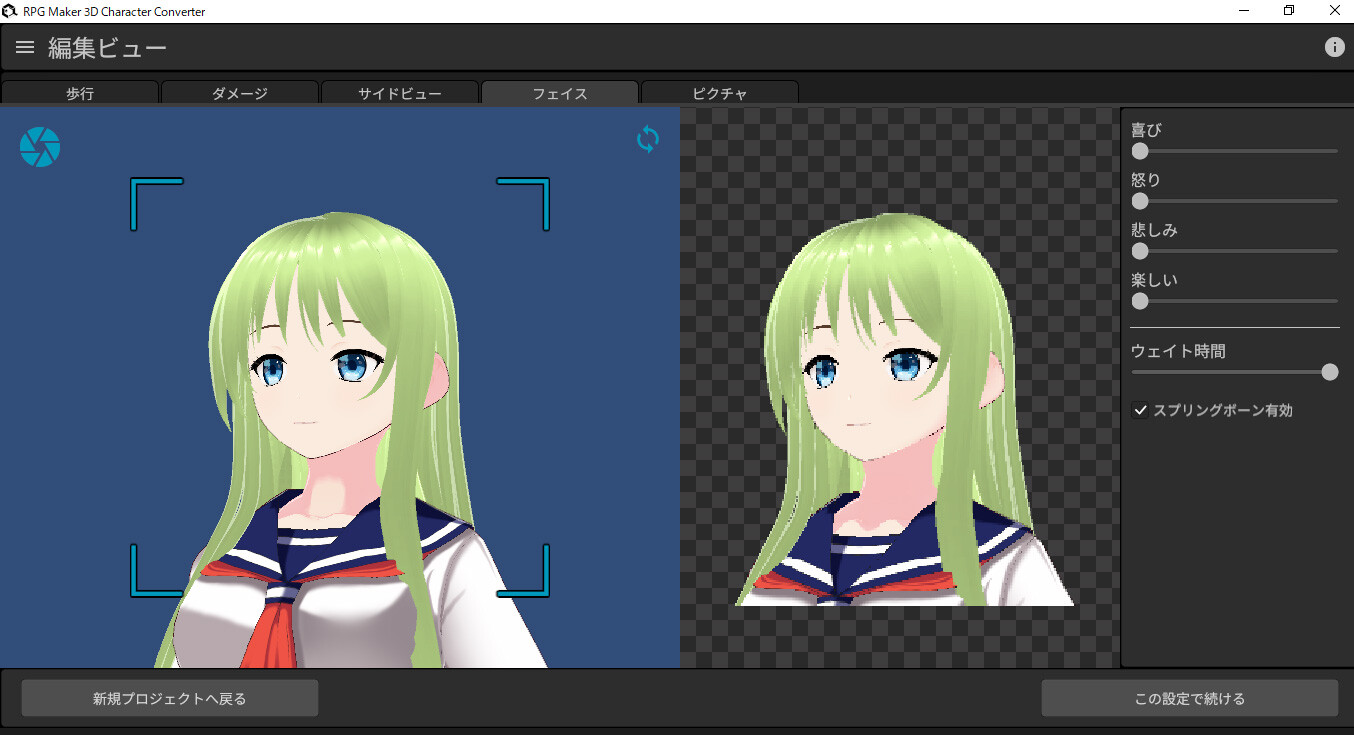Select the フェイス tab
The height and width of the screenshot is (735, 1354).
(x=559, y=93)
